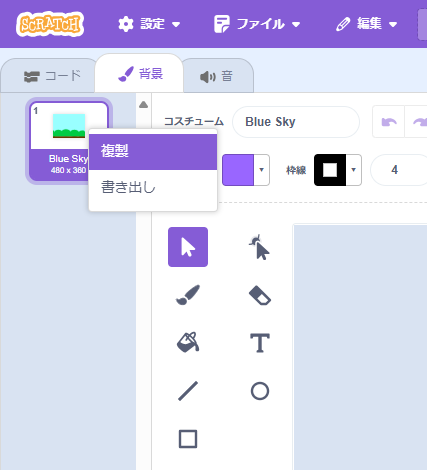Open the fill color dropdown arrow
Image resolution: width=427 pixels, height=470 pixels.
(262, 170)
